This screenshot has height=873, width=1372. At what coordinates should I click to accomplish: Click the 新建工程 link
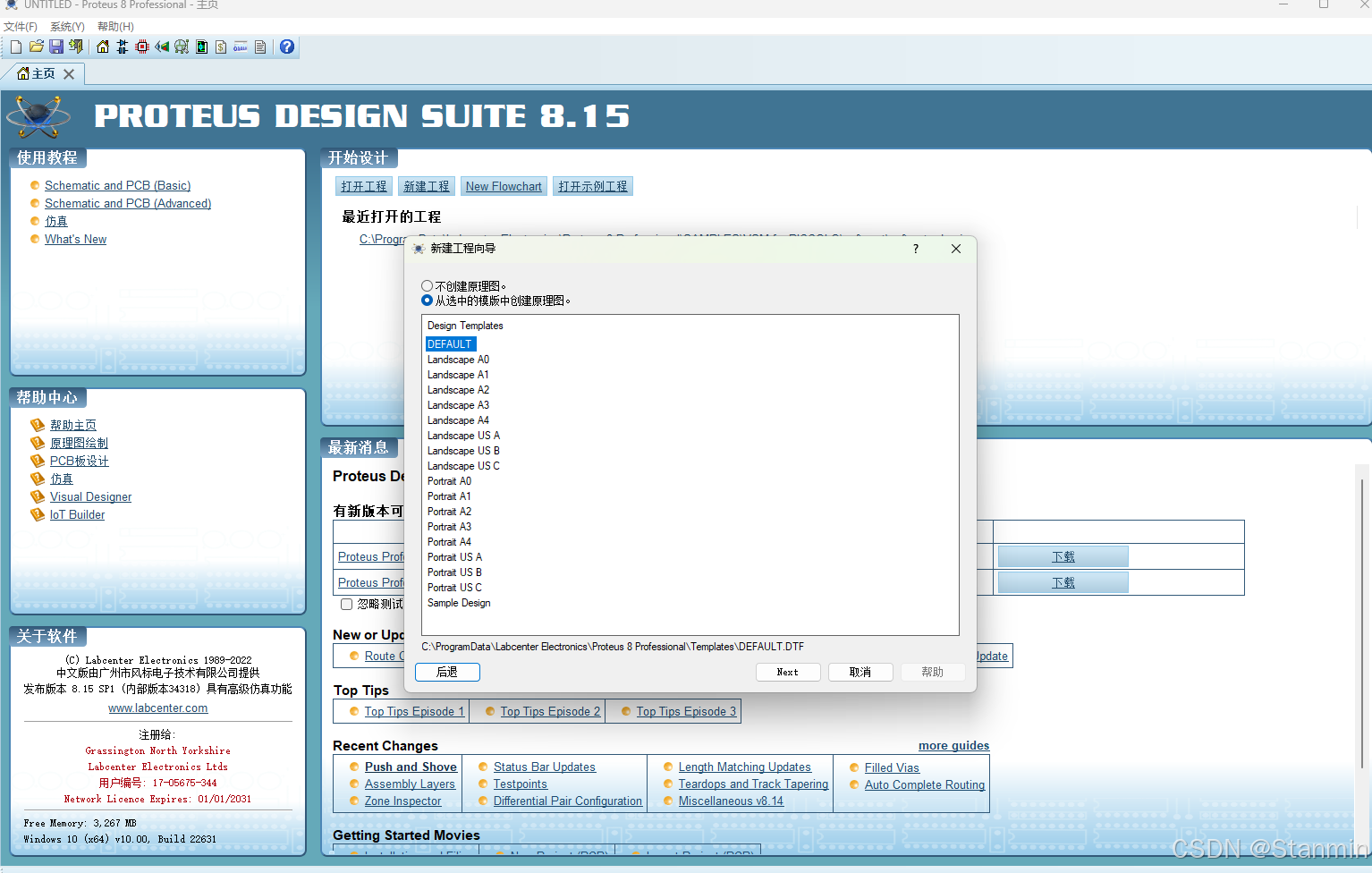(427, 186)
